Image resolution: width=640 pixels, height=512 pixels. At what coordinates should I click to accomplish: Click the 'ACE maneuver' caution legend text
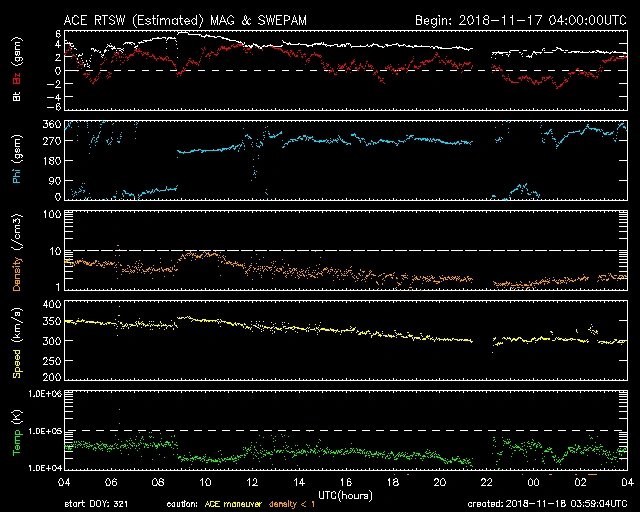[x=233, y=504]
